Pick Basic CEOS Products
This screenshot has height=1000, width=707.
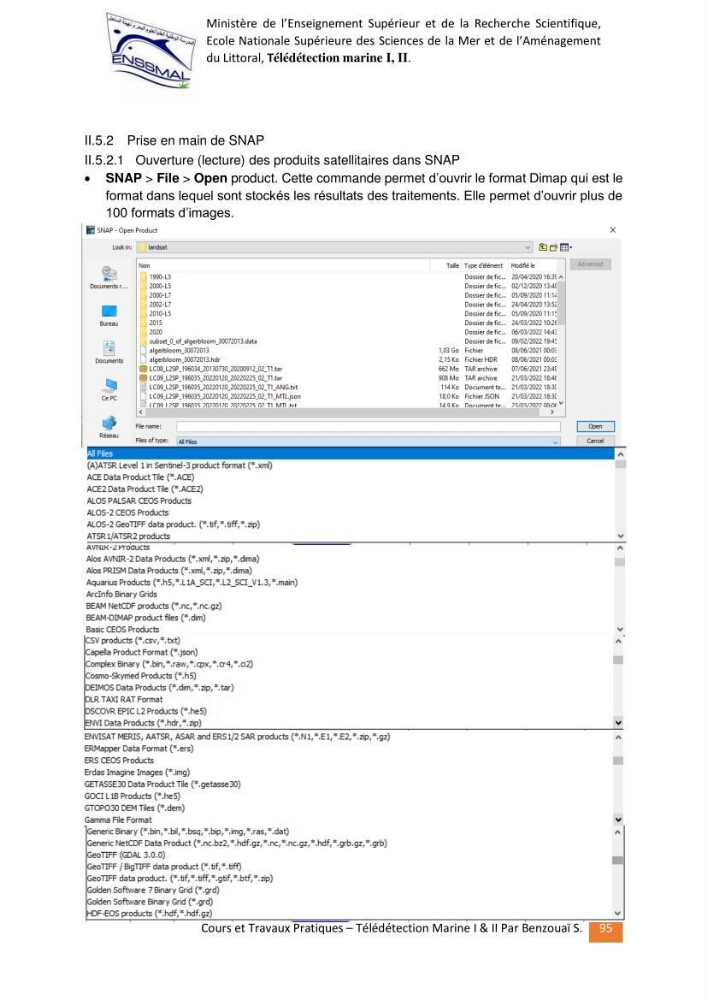point(122,629)
